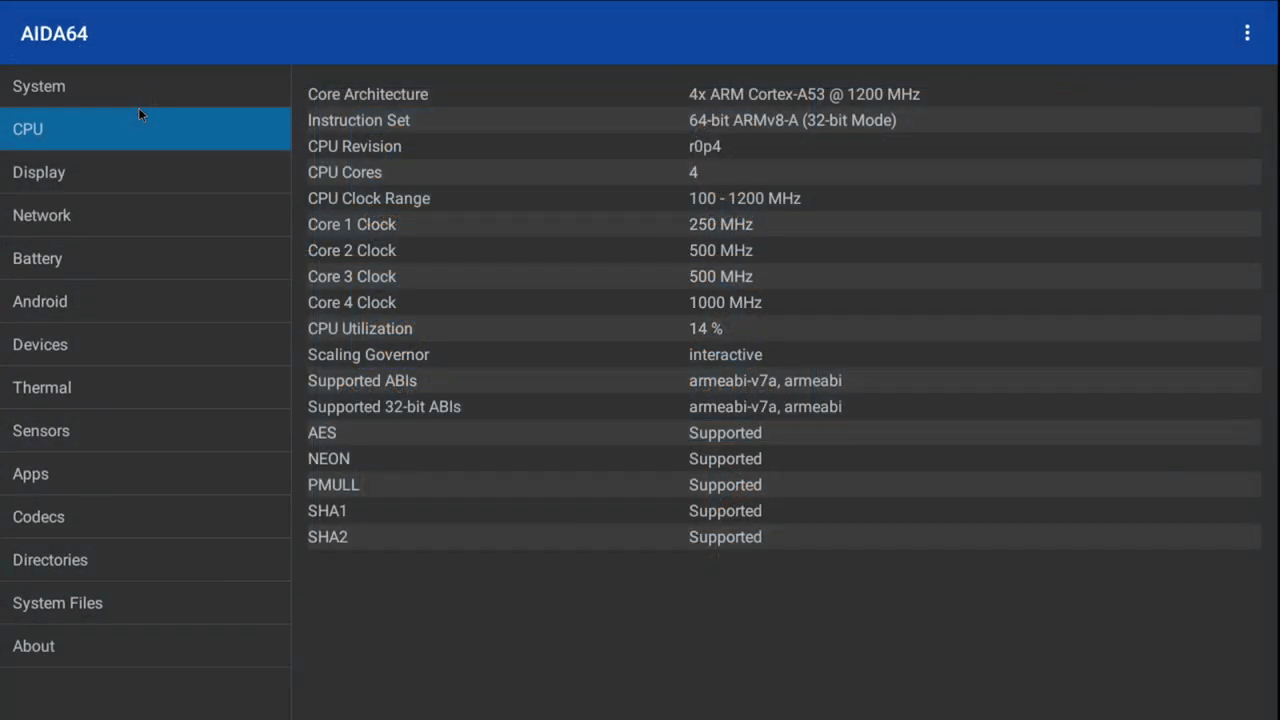The width and height of the screenshot is (1280, 720).
Task: Select the CPU section
Action: pyautogui.click(x=145, y=129)
